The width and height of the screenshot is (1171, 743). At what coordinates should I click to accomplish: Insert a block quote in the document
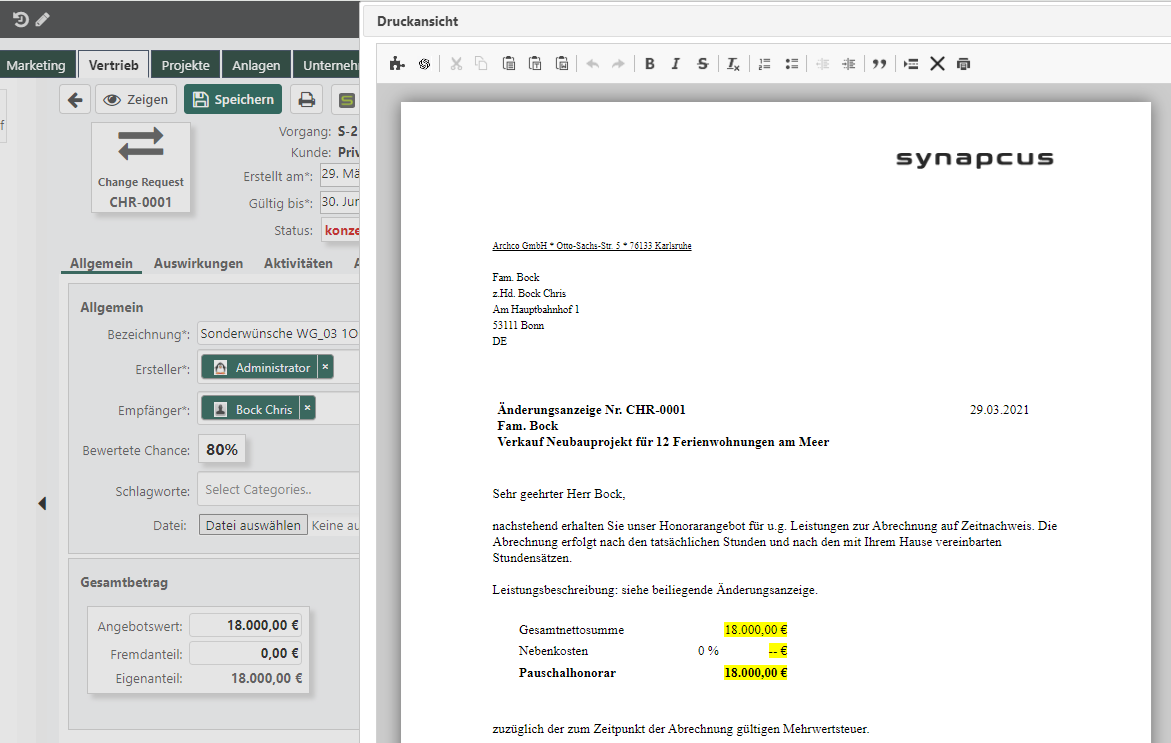pos(879,63)
